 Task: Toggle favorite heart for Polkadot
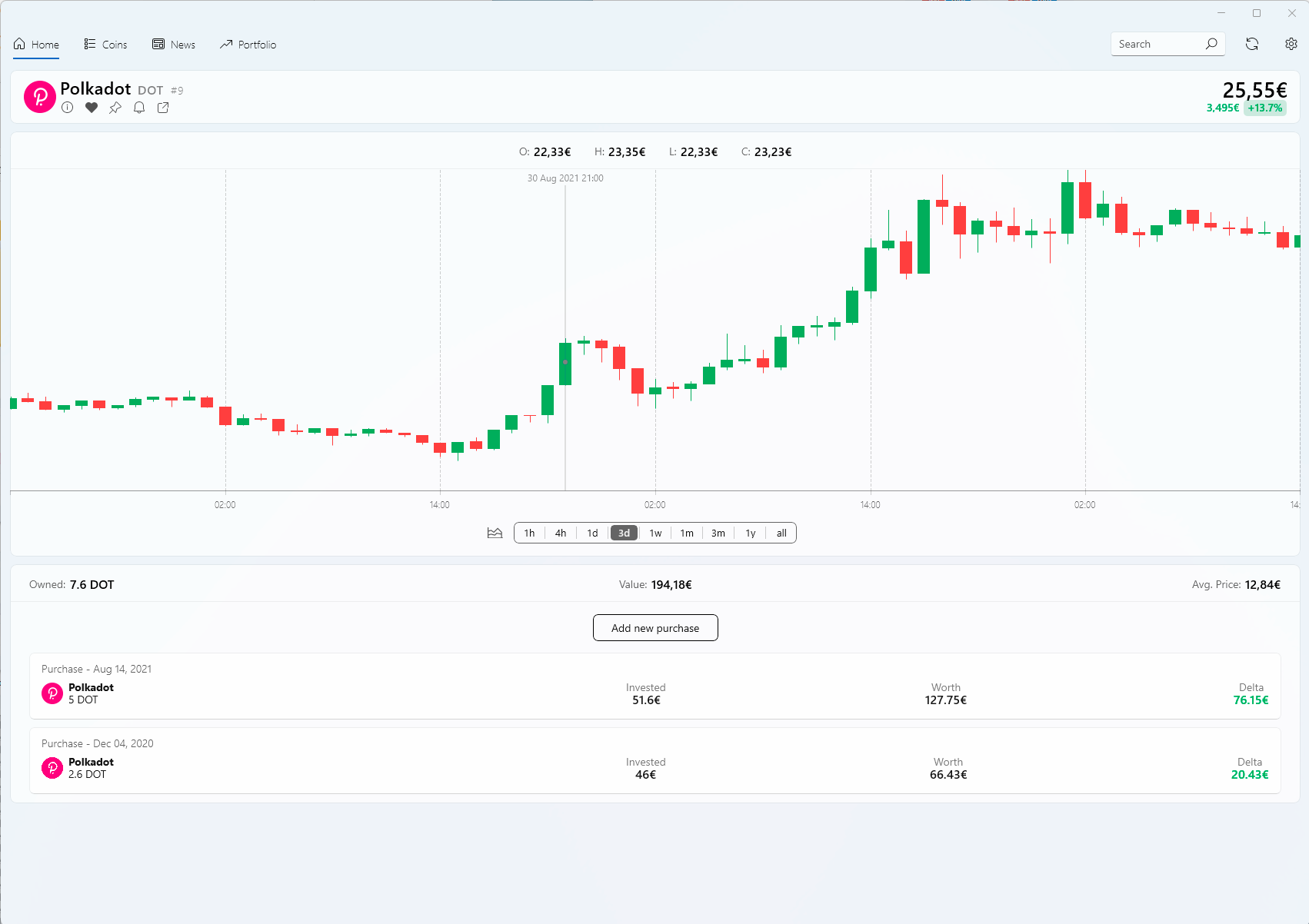(x=92, y=108)
